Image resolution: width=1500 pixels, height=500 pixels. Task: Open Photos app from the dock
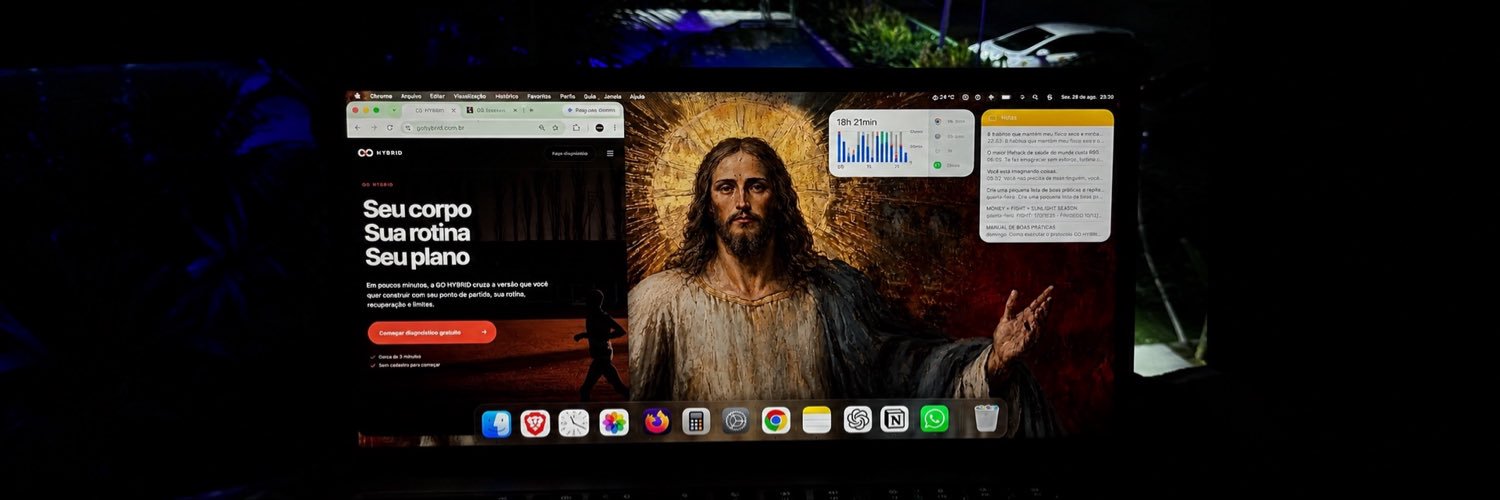614,423
